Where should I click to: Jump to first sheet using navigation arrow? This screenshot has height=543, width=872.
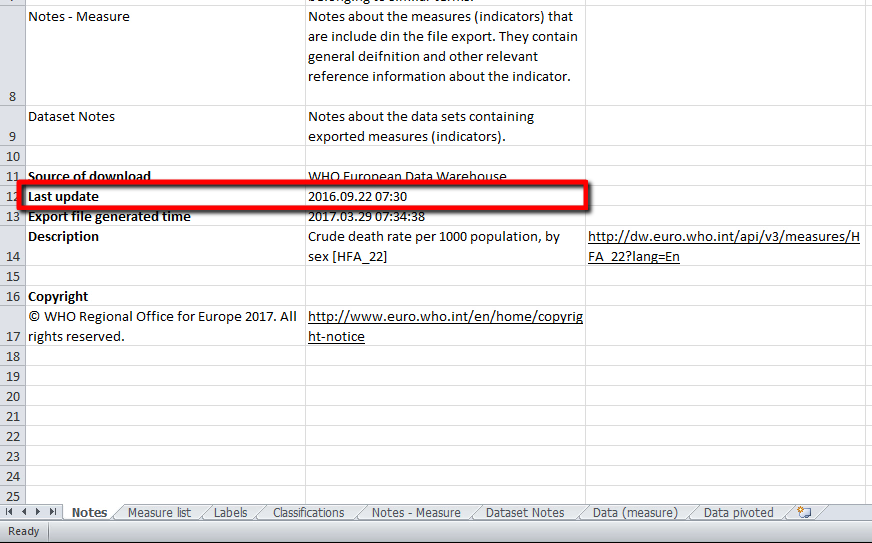click(9, 512)
